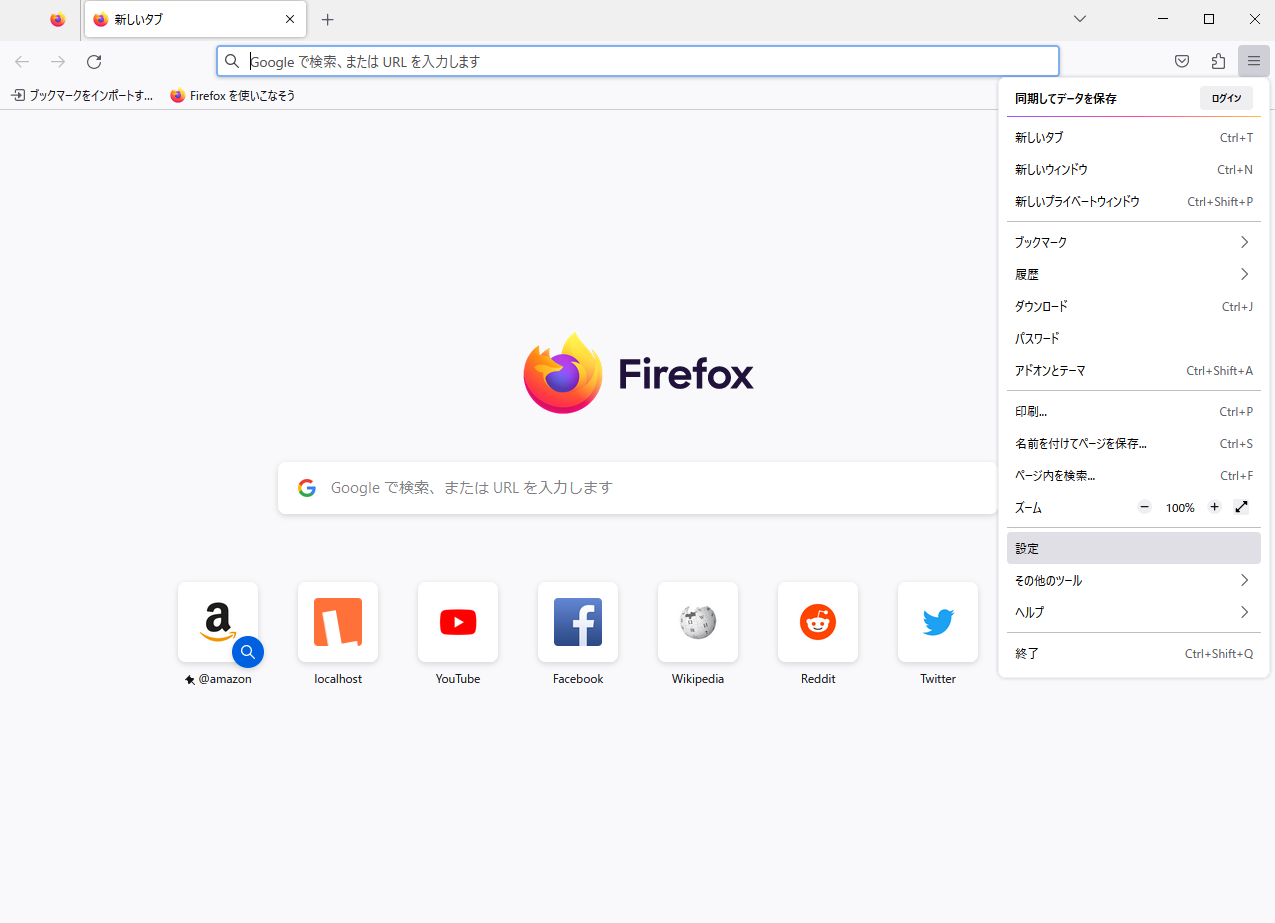
Task: Expand ヘルプ submenu
Action: point(1134,612)
